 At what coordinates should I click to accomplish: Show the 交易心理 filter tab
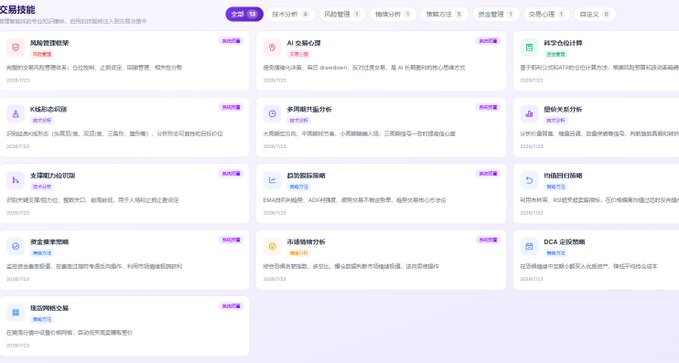pyautogui.click(x=547, y=14)
